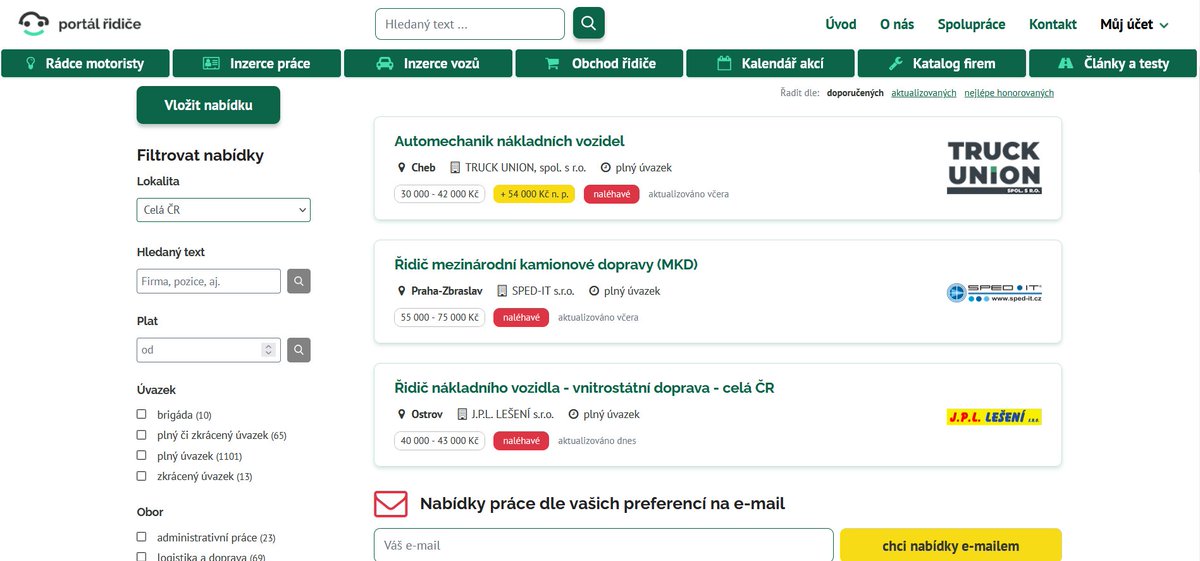1200x561 pixels.
Task: Sort listings by aktualizovaných
Action: pyautogui.click(x=924, y=93)
